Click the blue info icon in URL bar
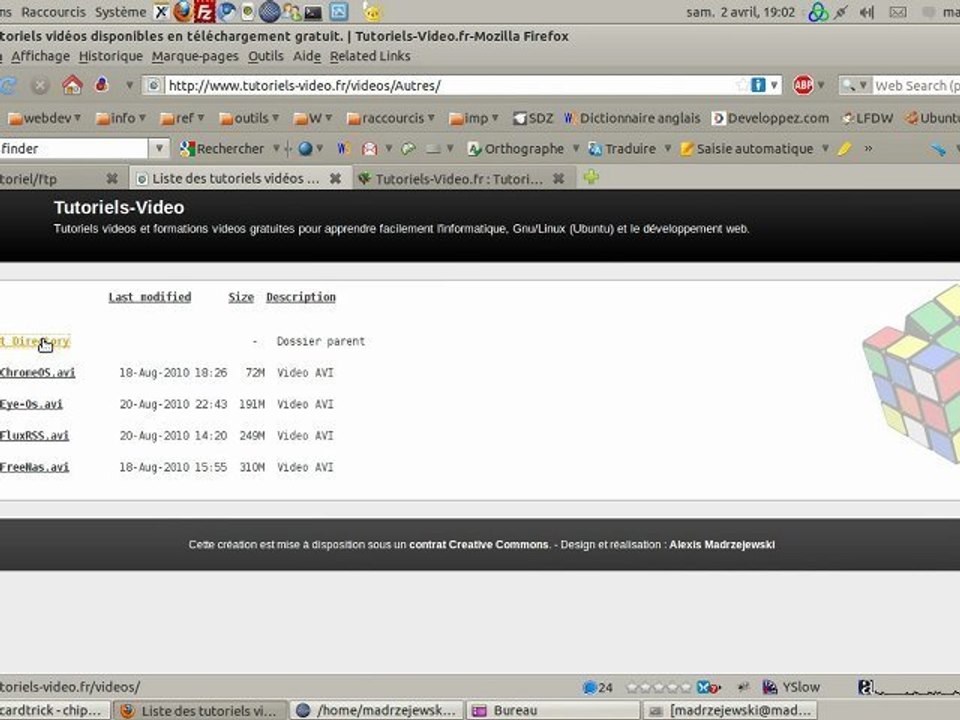 pos(758,85)
